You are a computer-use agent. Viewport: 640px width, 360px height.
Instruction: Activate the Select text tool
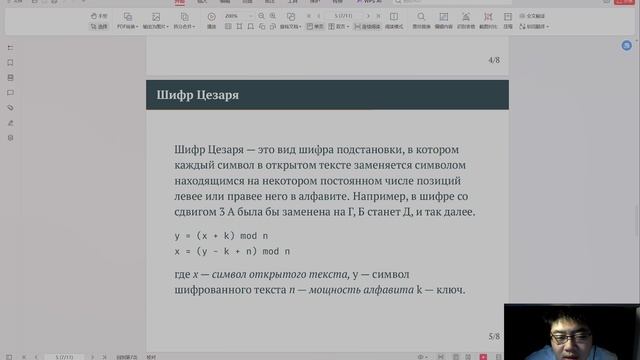point(99,27)
